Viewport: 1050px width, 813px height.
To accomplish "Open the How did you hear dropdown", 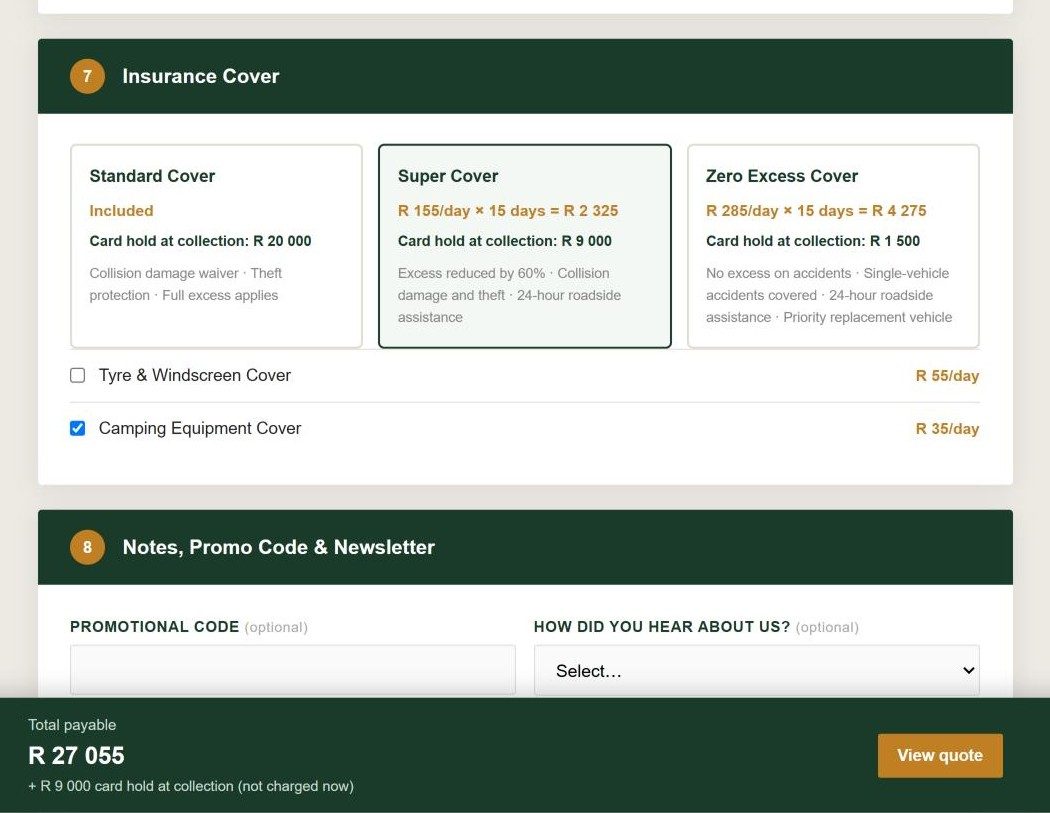I will point(757,670).
